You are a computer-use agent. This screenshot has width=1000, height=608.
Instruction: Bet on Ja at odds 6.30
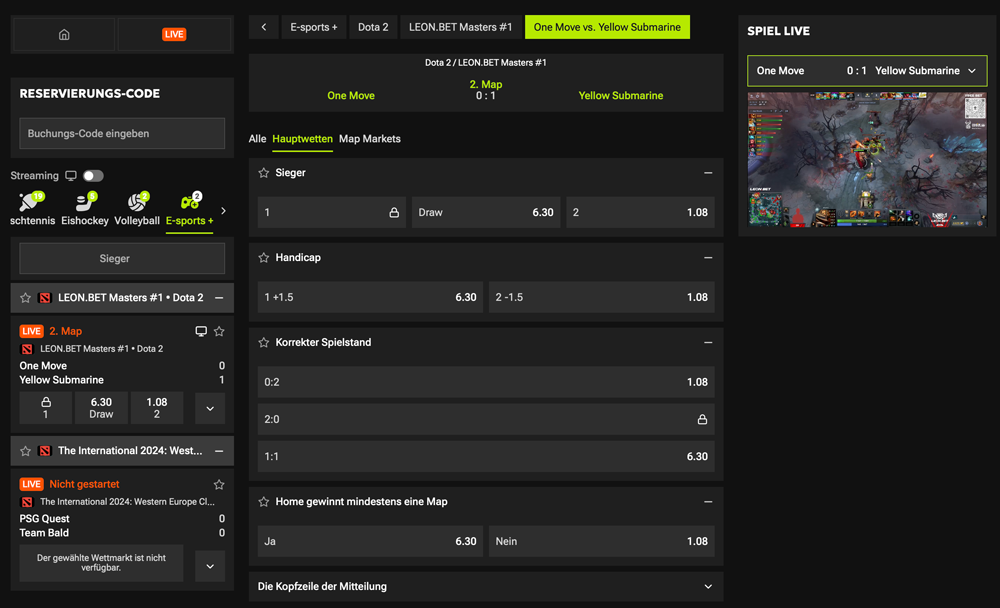tap(369, 540)
